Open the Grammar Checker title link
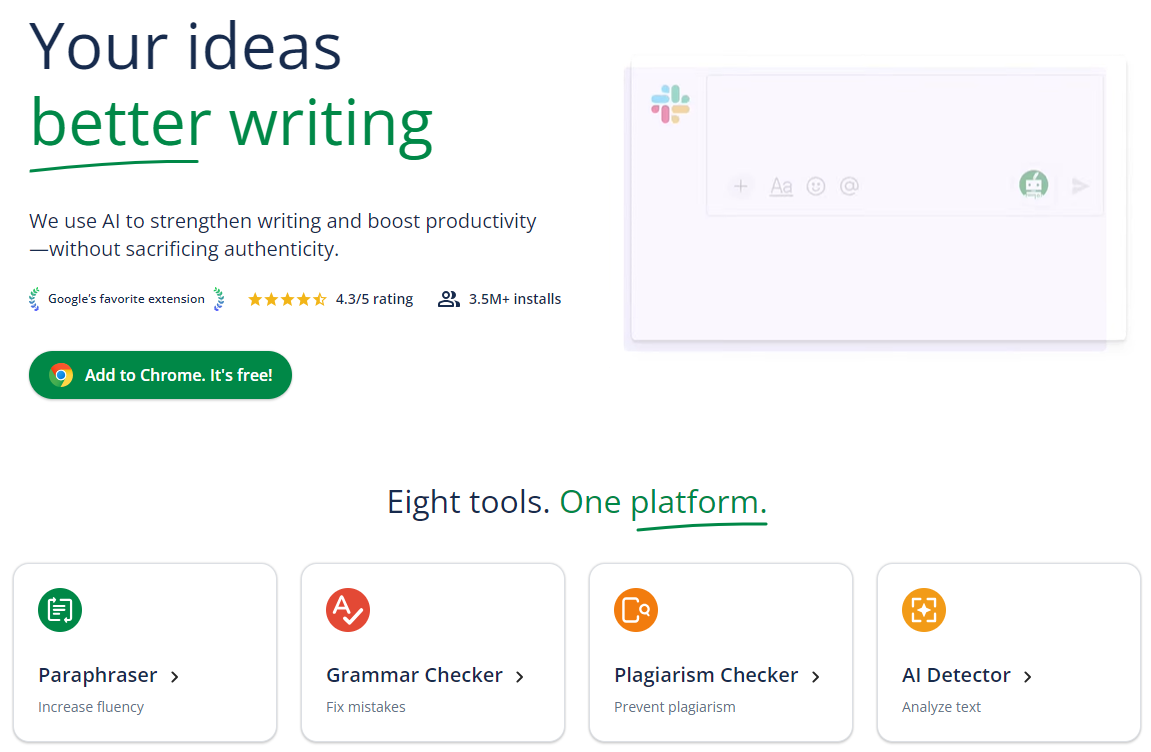Screen dimensions: 1151x752 (414, 675)
